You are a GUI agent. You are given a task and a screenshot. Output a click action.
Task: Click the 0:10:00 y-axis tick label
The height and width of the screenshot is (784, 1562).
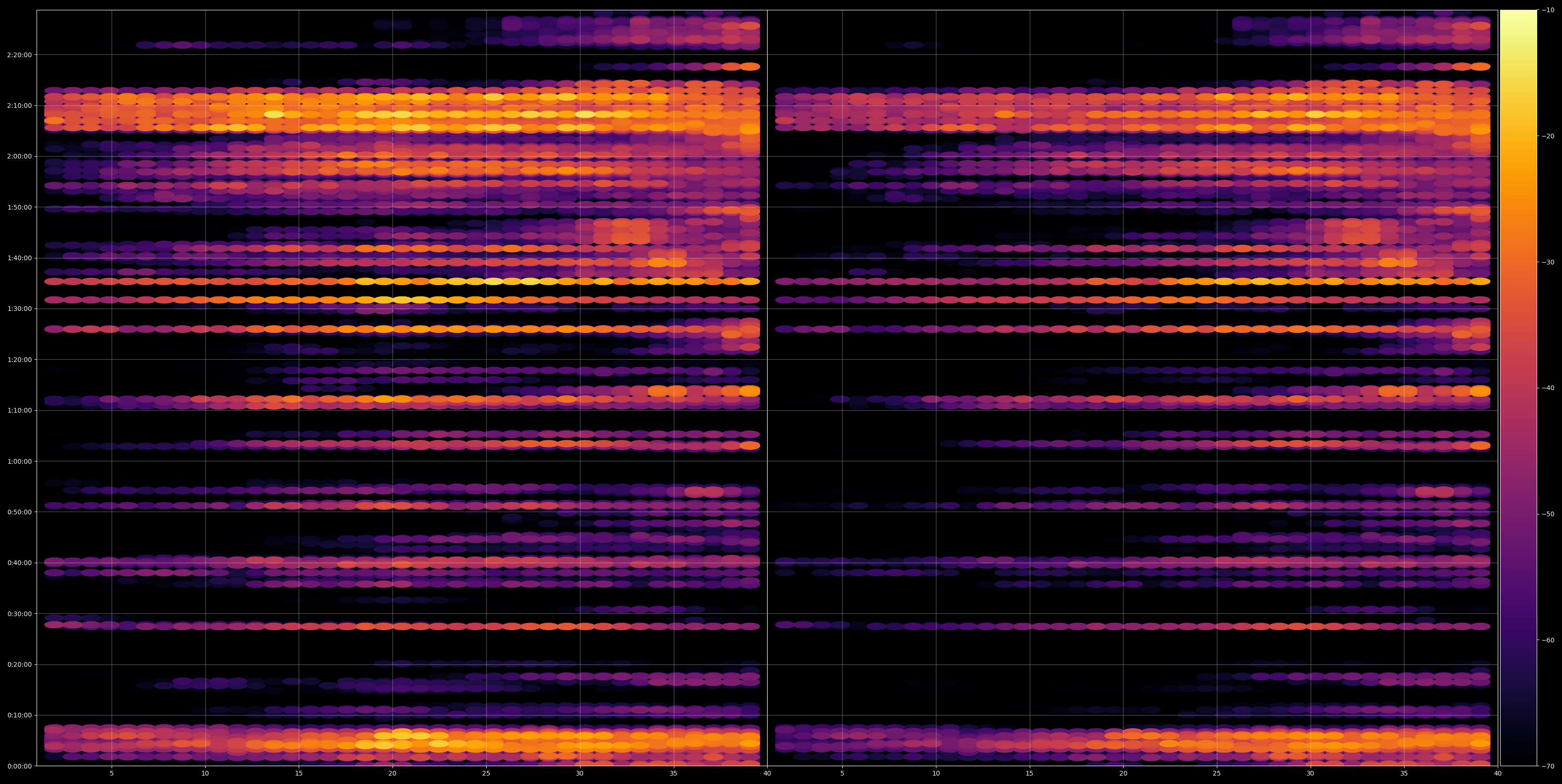point(19,715)
